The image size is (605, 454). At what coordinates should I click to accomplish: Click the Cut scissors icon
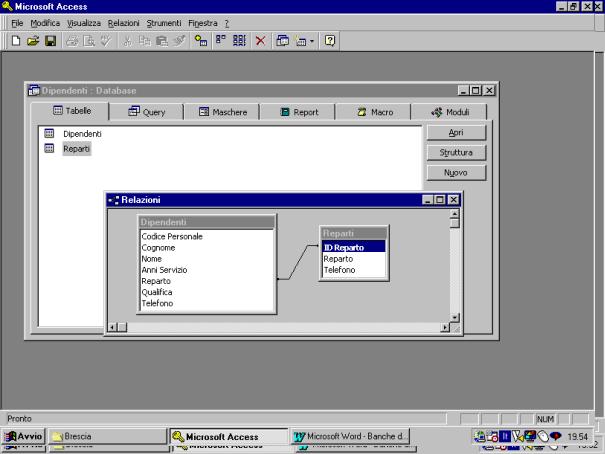127,41
